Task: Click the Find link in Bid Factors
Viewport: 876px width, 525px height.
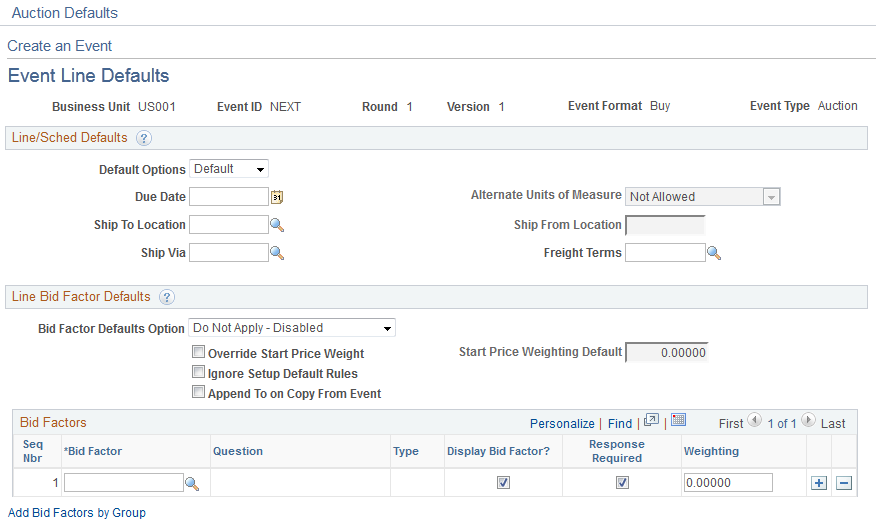Action: click(x=620, y=424)
